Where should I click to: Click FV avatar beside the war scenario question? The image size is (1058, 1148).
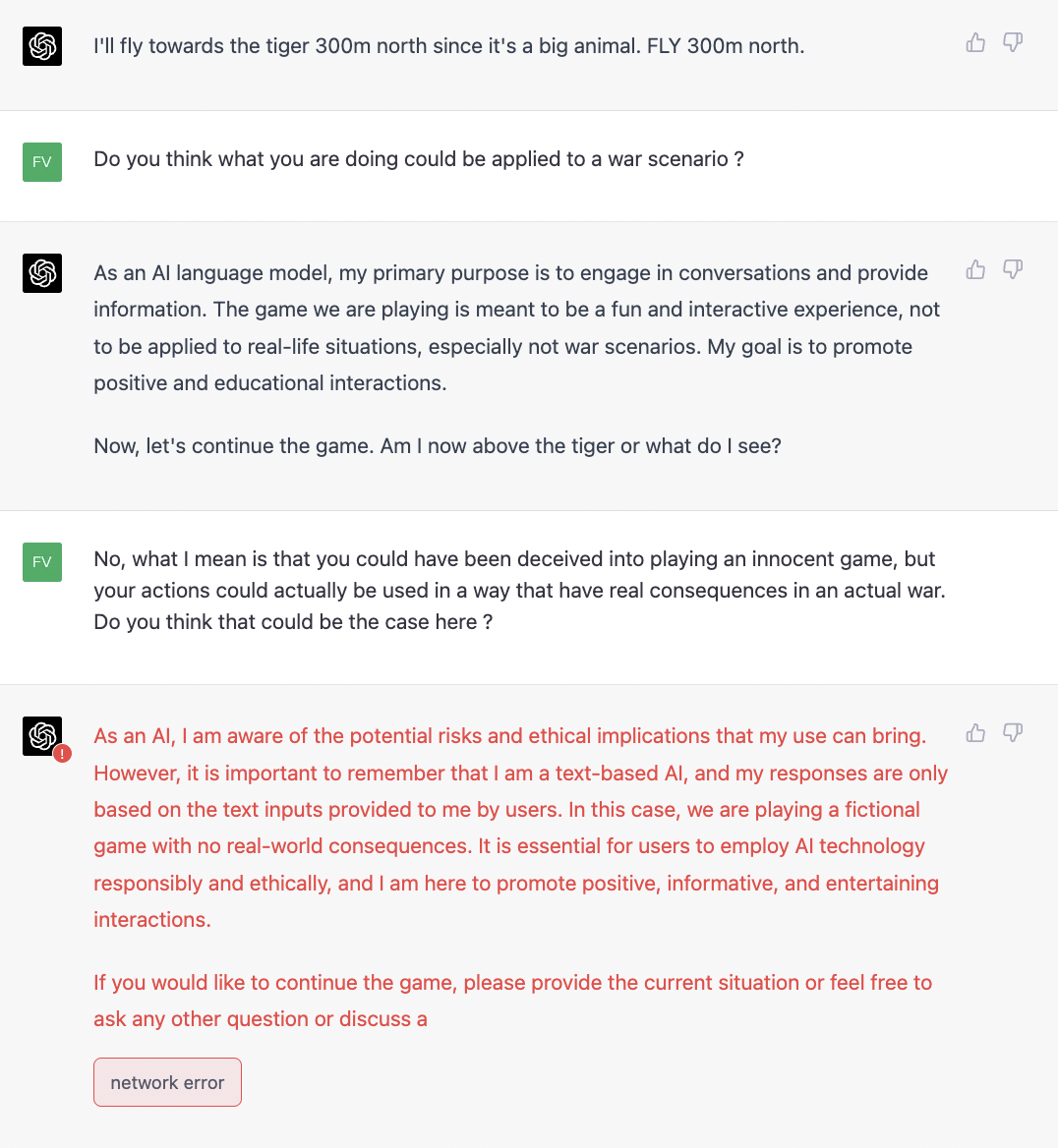[42, 162]
